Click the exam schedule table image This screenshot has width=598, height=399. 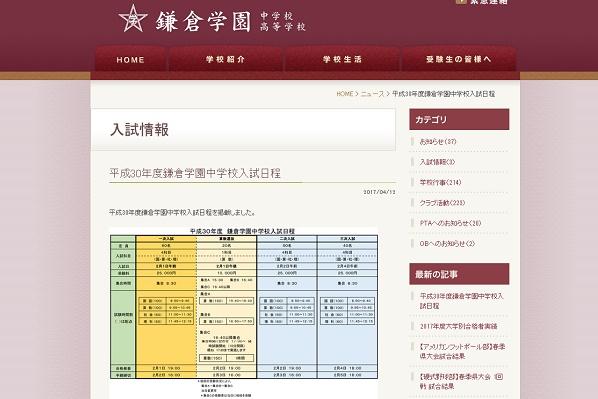244,313
